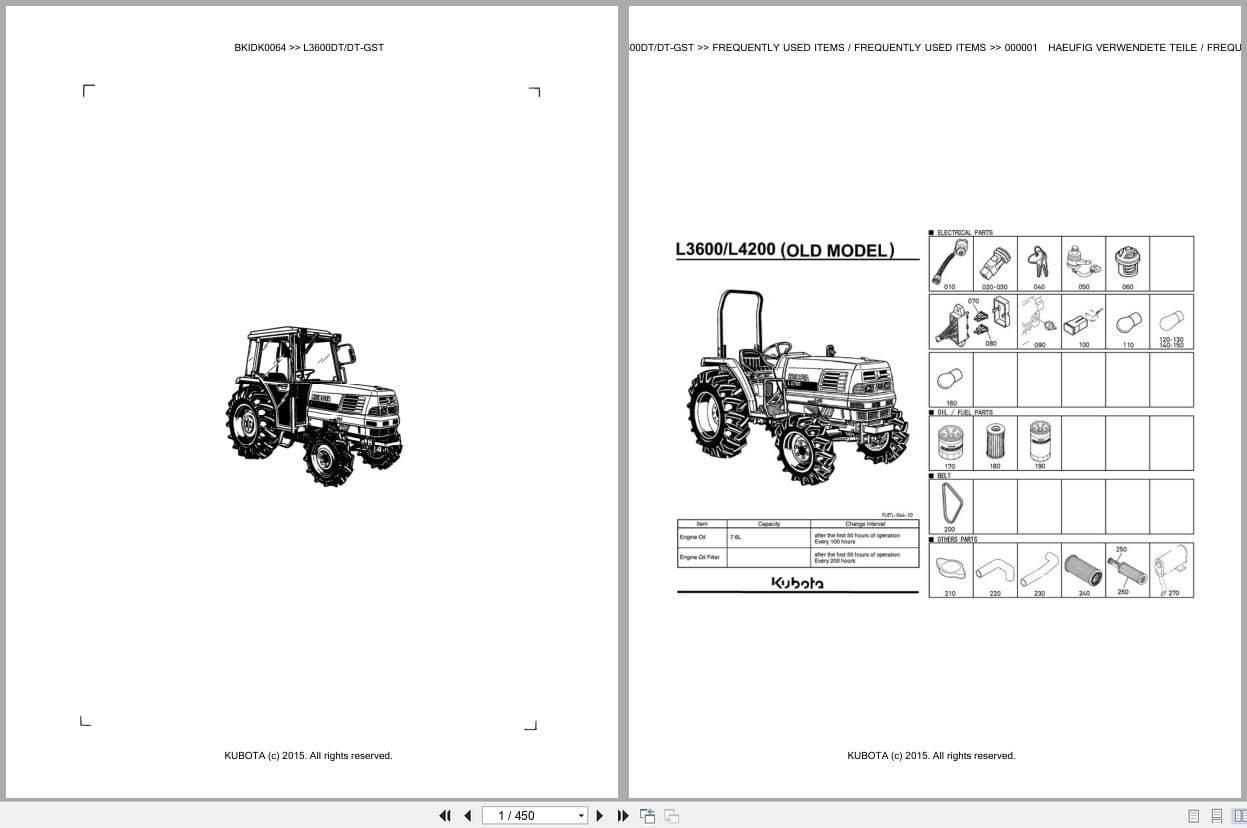Click the ELECTRICAL PARTS section label
The width and height of the screenshot is (1247, 828).
point(964,232)
